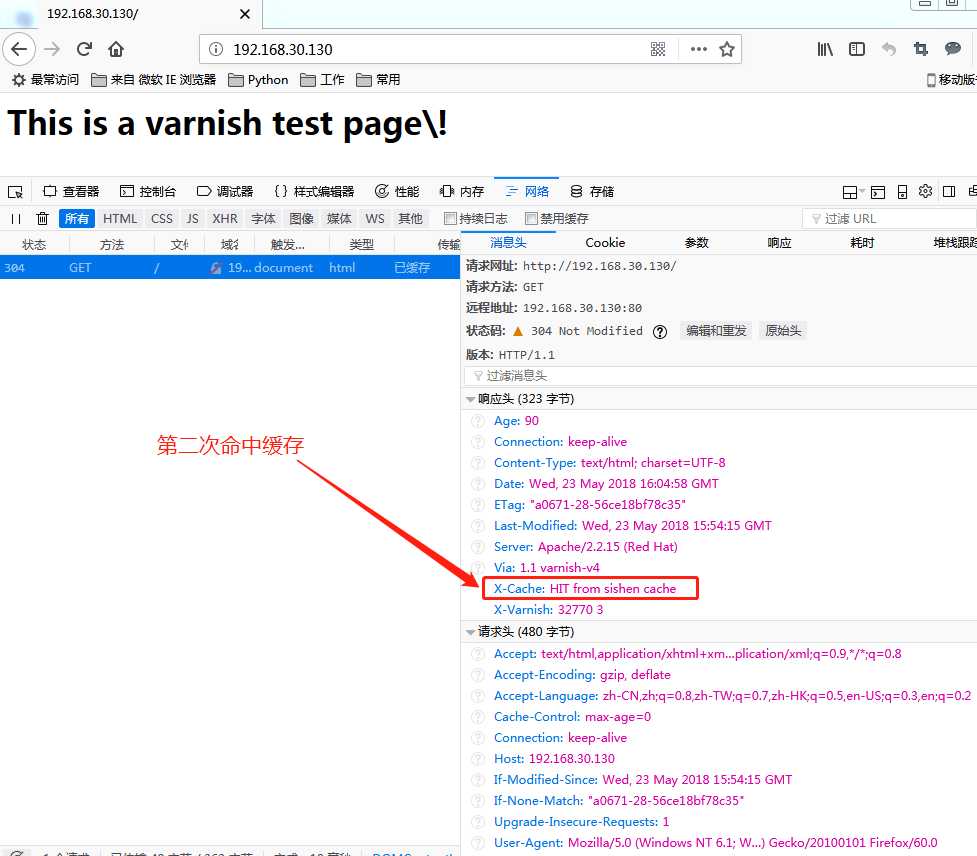Image resolution: width=977 pixels, height=856 pixels.
Task: Open the 工作 bookmarks folder
Action: (x=322, y=80)
